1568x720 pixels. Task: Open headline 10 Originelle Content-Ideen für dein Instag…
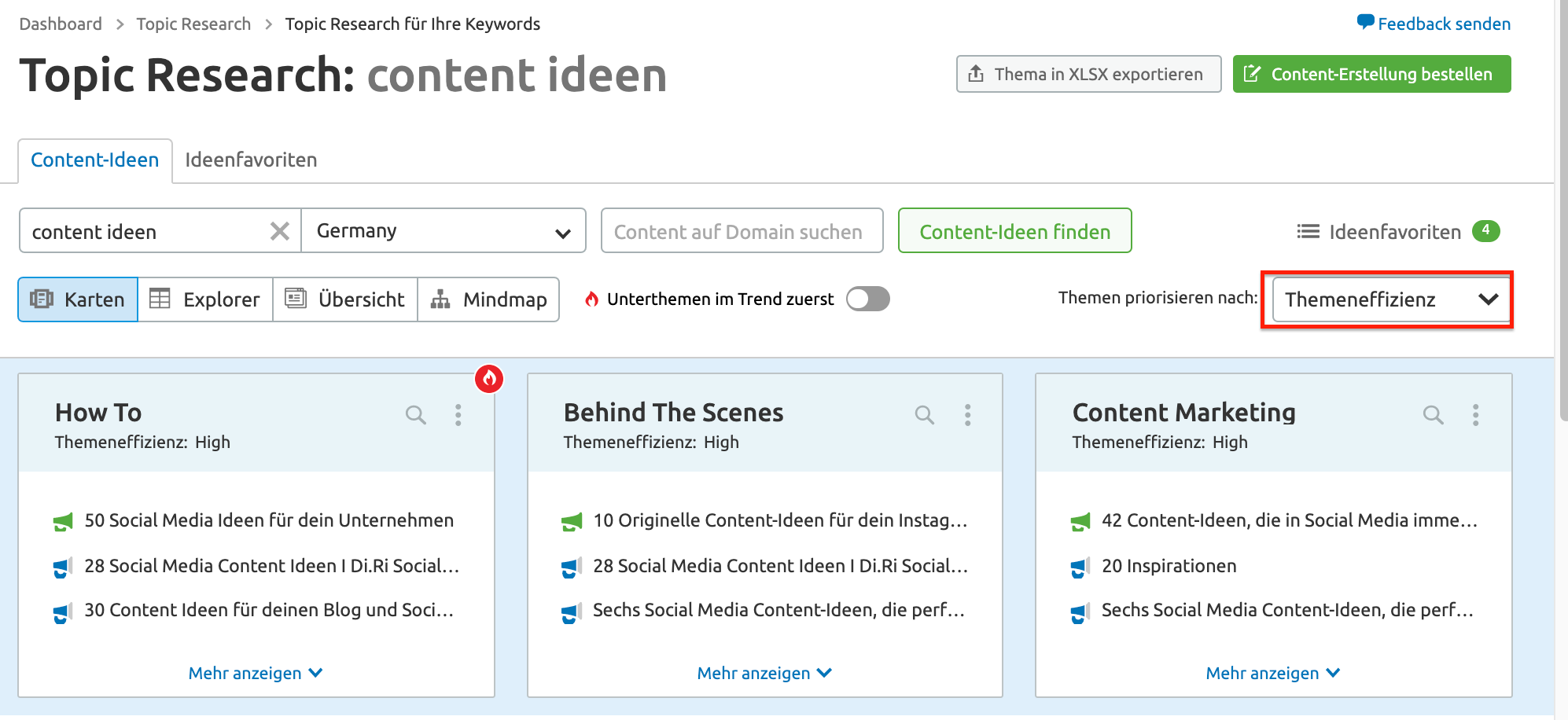coord(780,520)
